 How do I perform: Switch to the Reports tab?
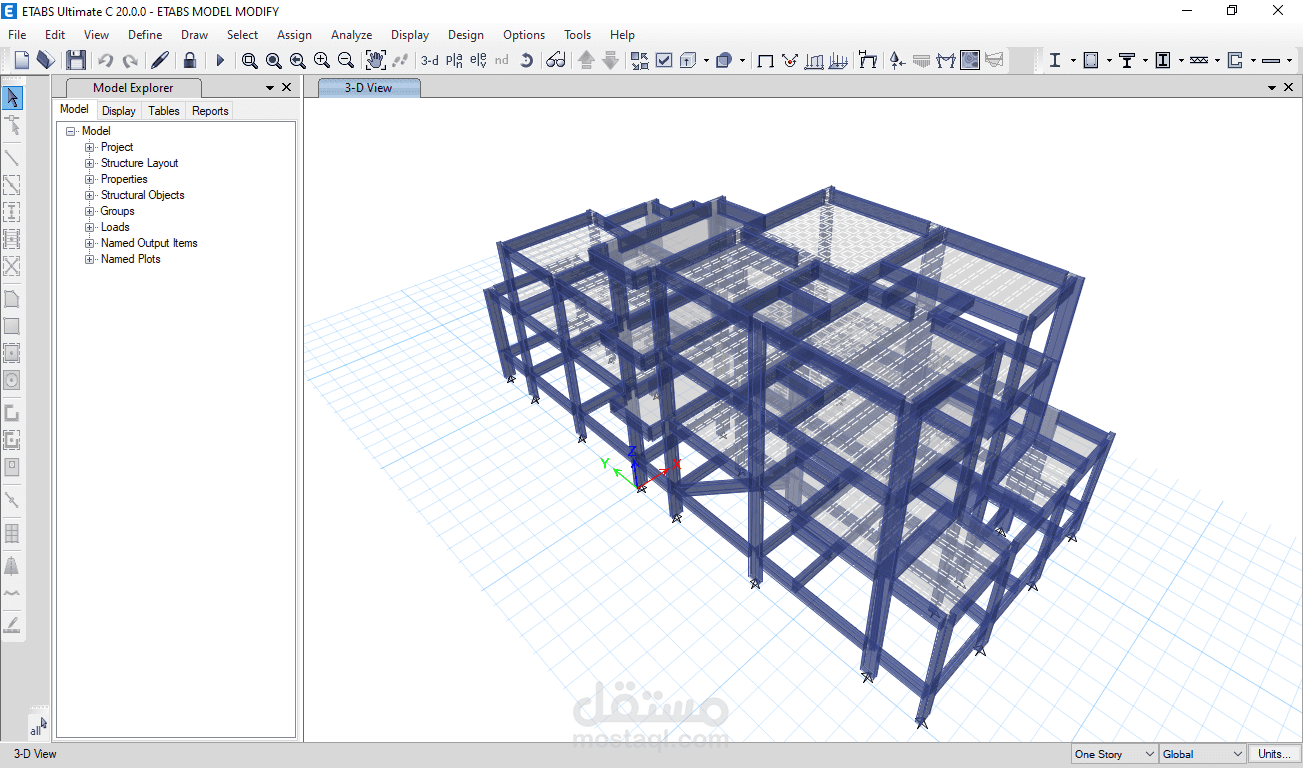tap(210, 111)
